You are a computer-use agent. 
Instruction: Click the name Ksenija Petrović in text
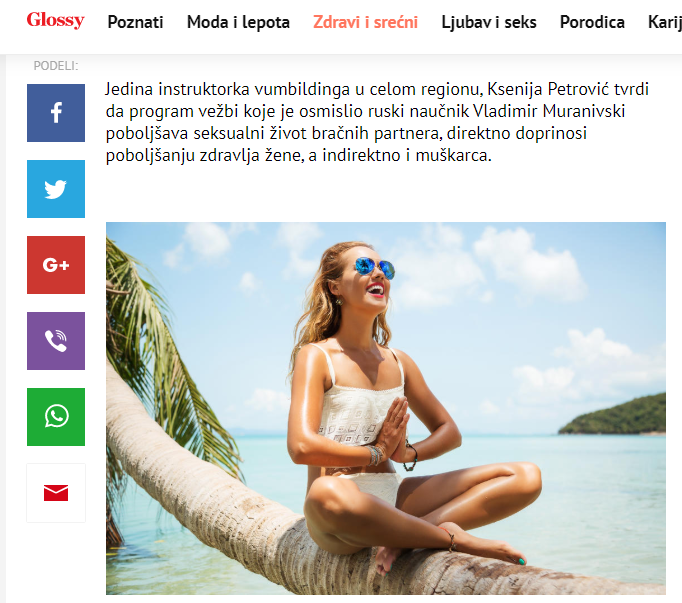[548, 89]
